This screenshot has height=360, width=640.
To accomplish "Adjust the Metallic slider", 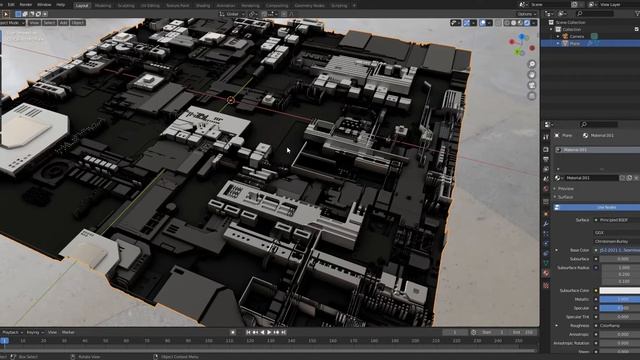I will pyautogui.click(x=620, y=299).
